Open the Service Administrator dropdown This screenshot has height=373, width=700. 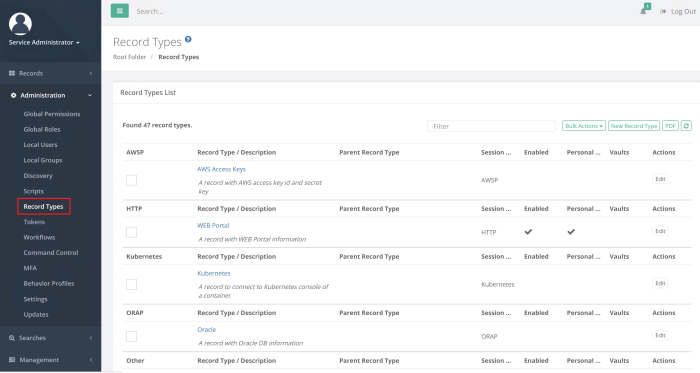coord(44,42)
